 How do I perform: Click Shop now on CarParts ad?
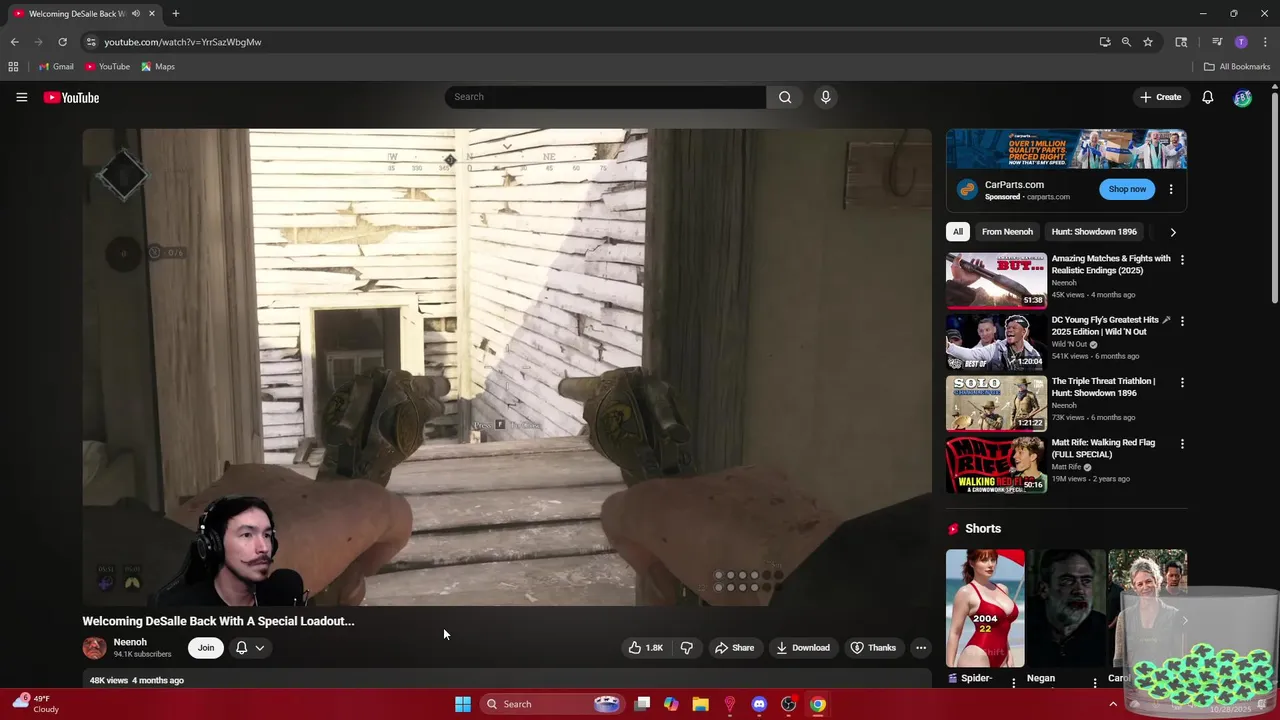(1127, 189)
